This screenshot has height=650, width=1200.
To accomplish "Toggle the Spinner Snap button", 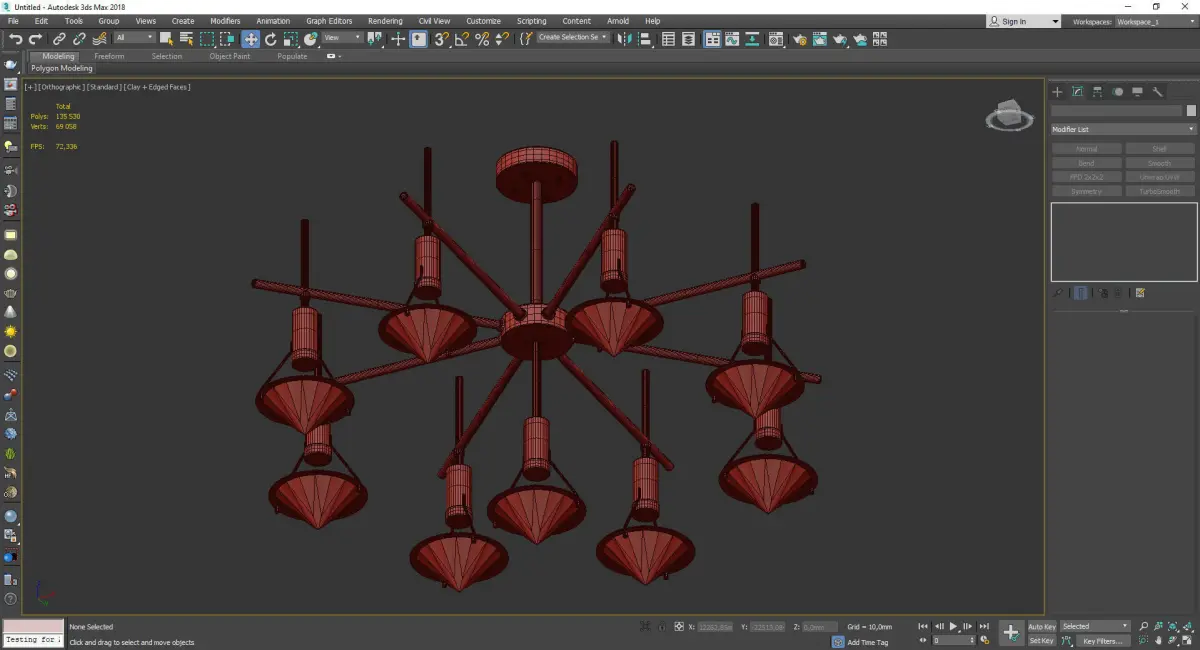I will [x=502, y=39].
